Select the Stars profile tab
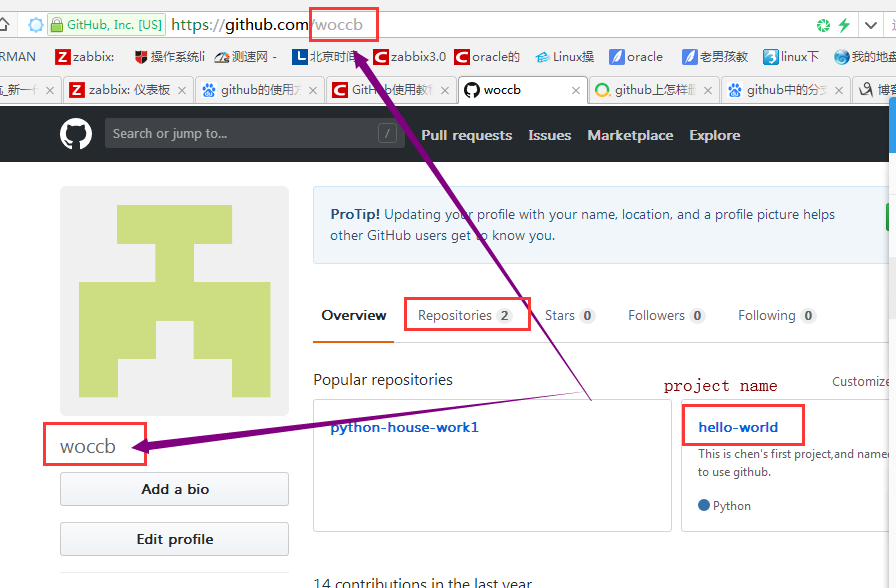Screen dimensions: 896x588 570,315
